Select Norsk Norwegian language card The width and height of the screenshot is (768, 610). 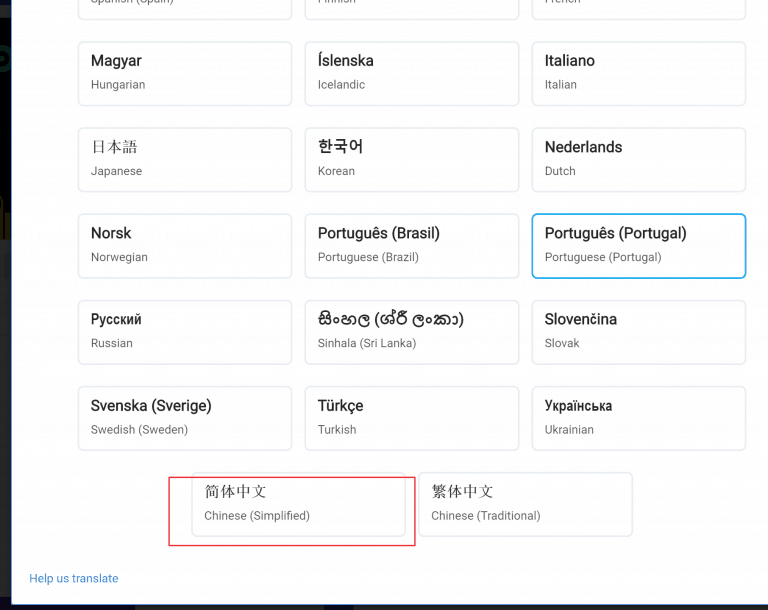pos(185,245)
